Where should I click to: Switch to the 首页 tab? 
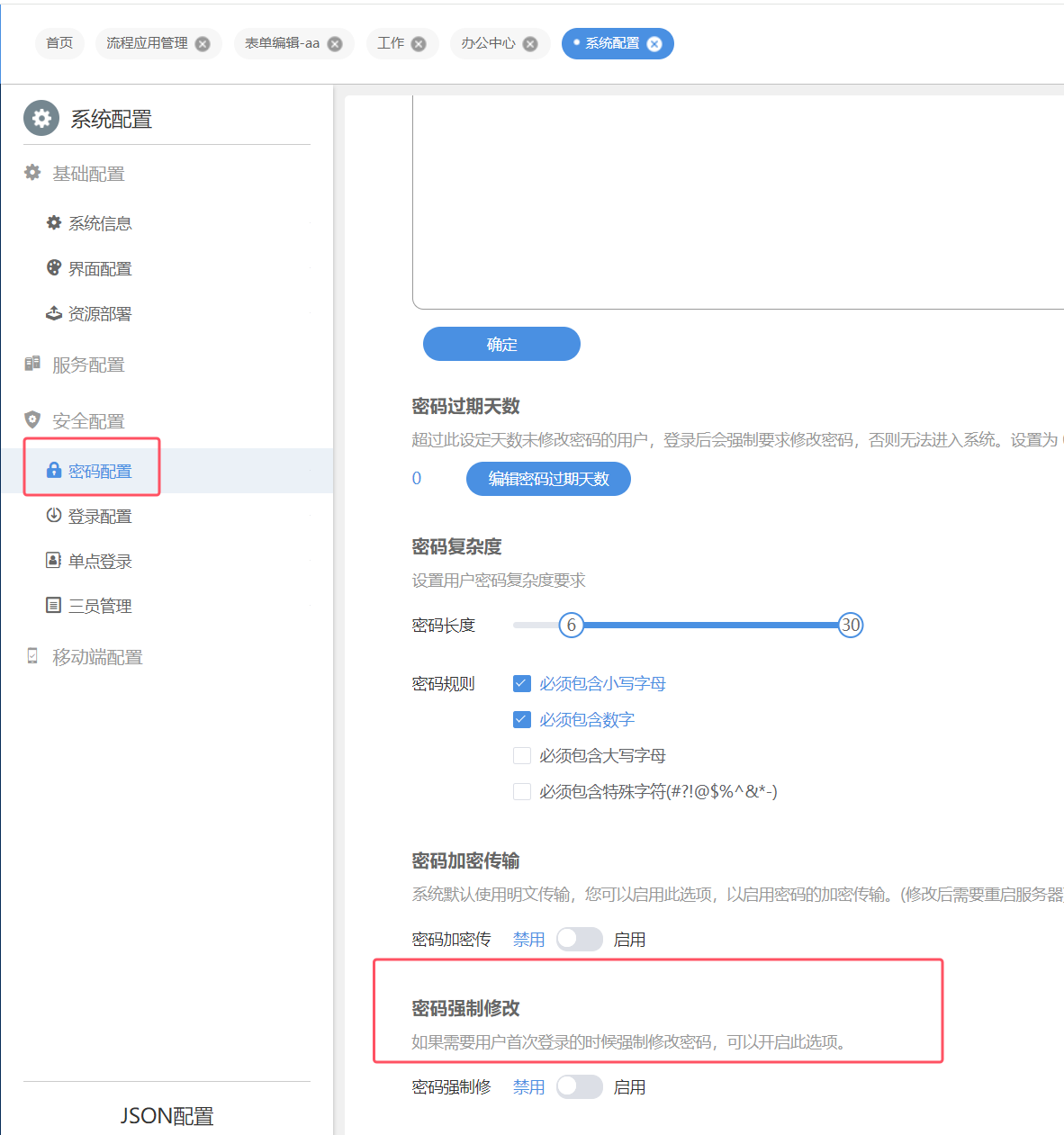(59, 43)
